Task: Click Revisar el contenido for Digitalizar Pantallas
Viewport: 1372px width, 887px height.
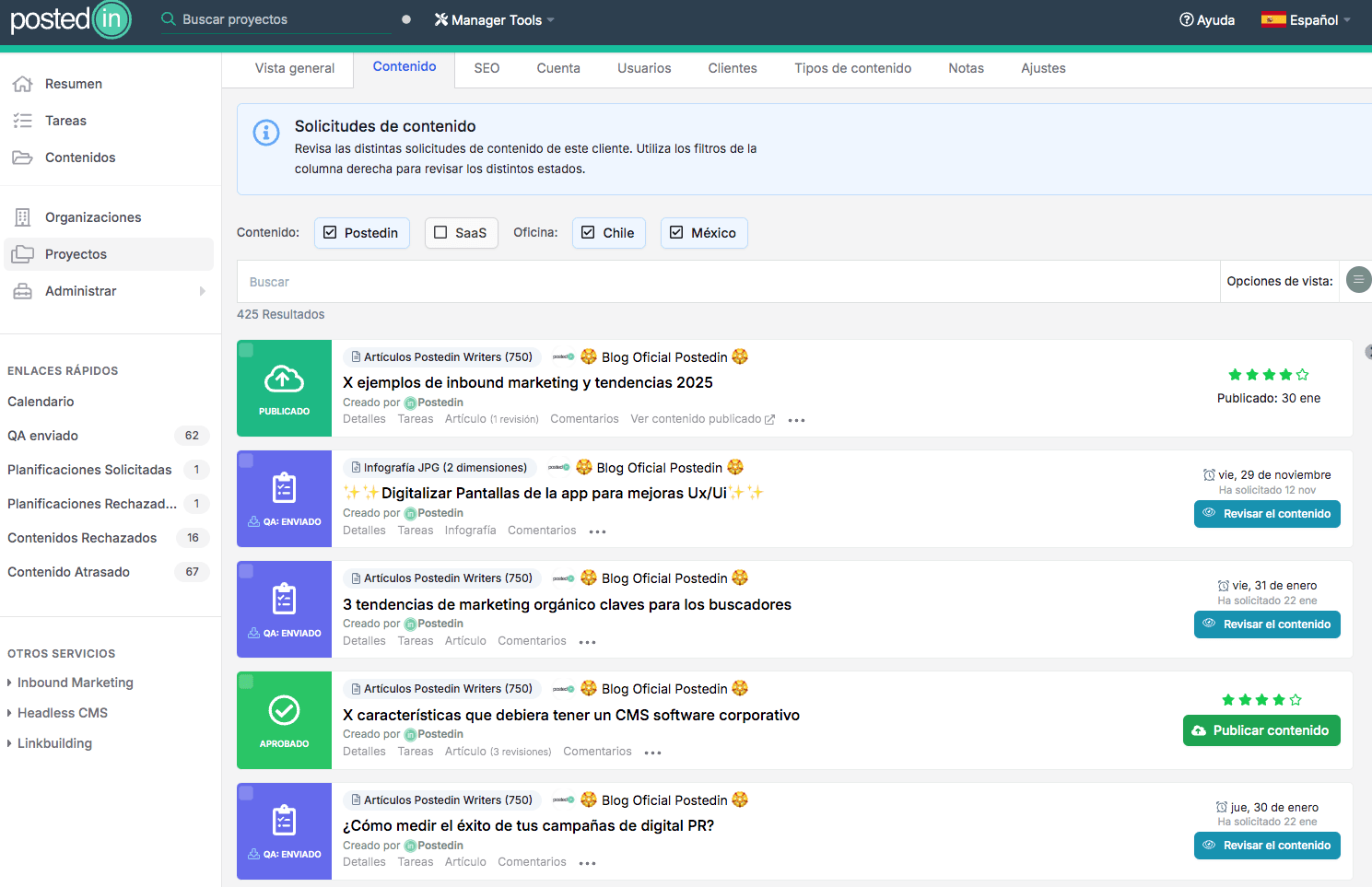Action: tap(1267, 514)
